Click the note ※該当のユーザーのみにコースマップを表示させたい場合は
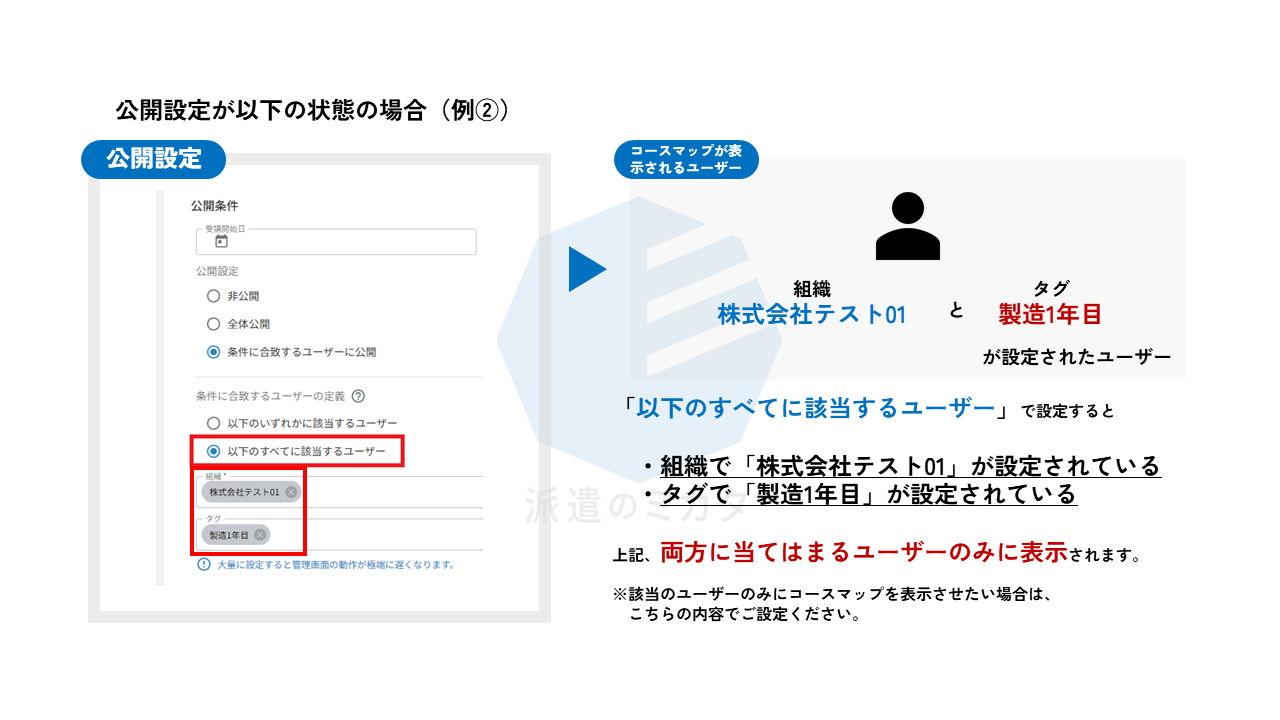Viewport: 1280px width, 720px height. (x=833, y=594)
